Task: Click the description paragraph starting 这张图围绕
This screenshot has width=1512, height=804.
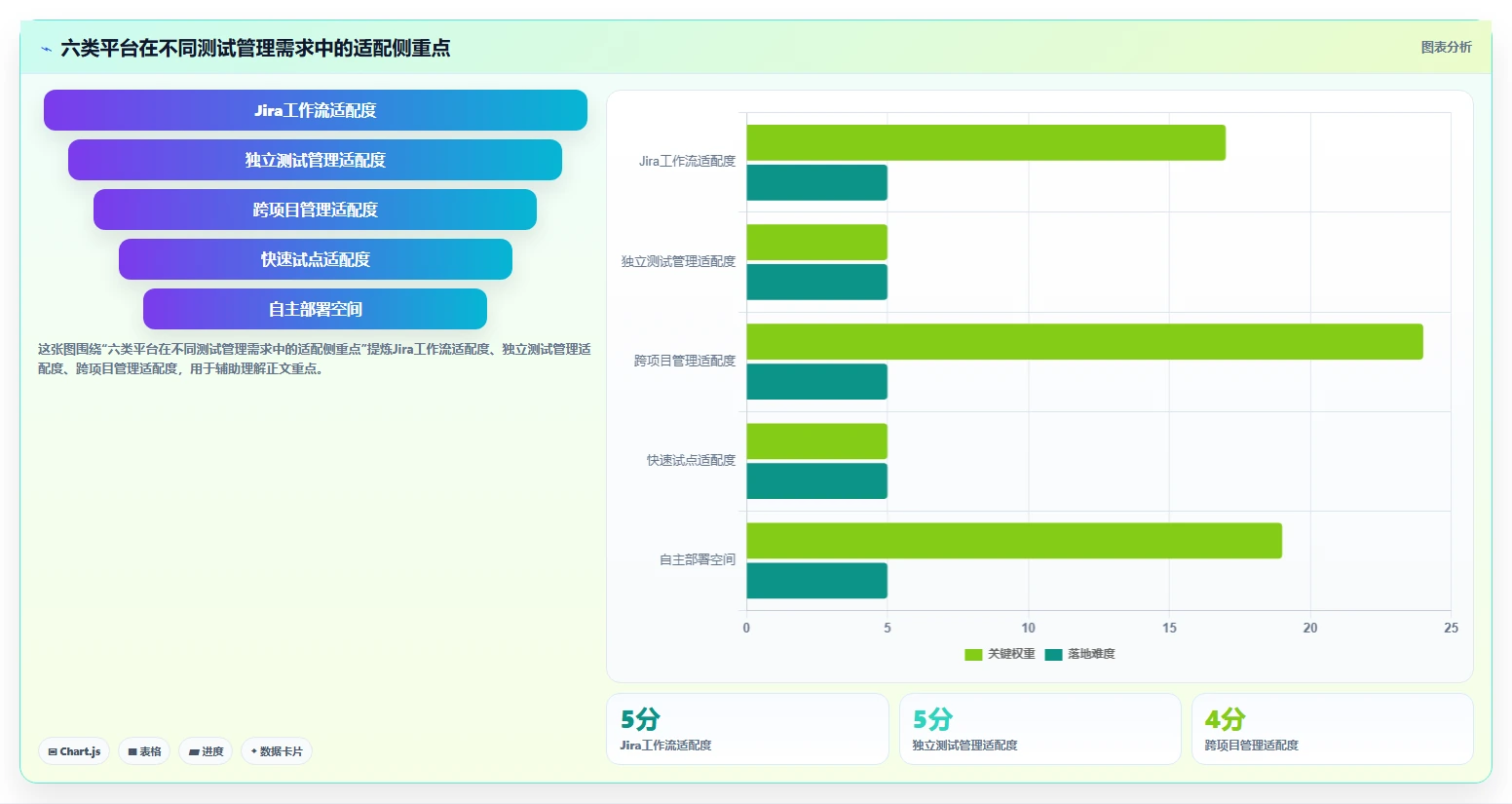Action: click(315, 359)
